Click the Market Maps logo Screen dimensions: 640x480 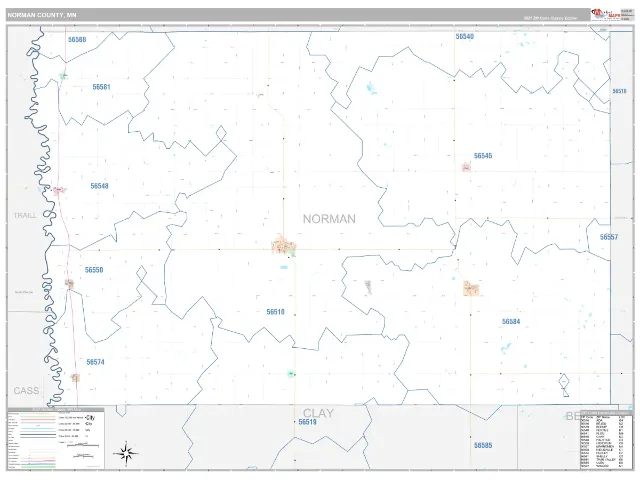[606, 15]
